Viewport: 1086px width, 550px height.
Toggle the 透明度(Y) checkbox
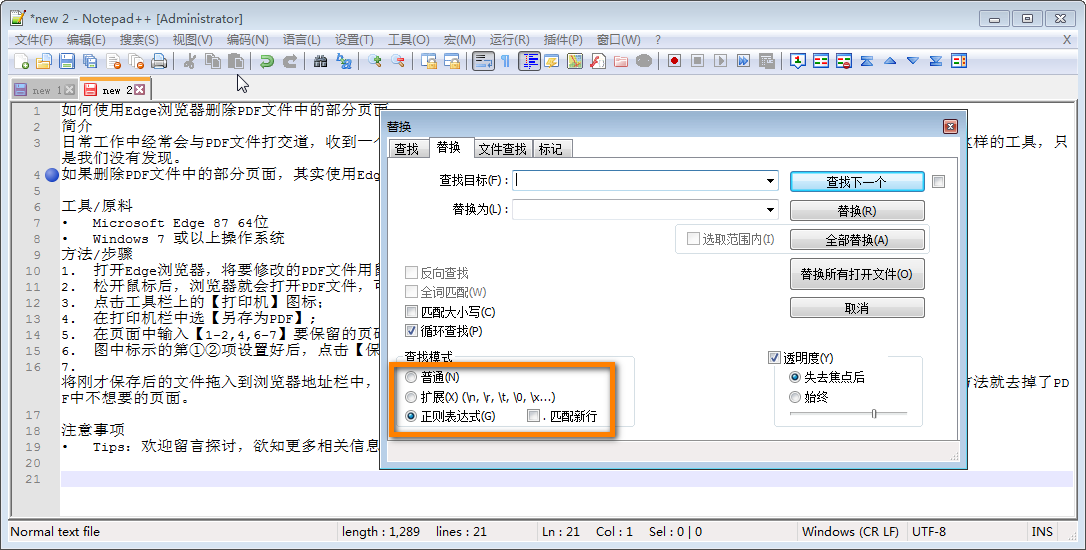pos(774,358)
